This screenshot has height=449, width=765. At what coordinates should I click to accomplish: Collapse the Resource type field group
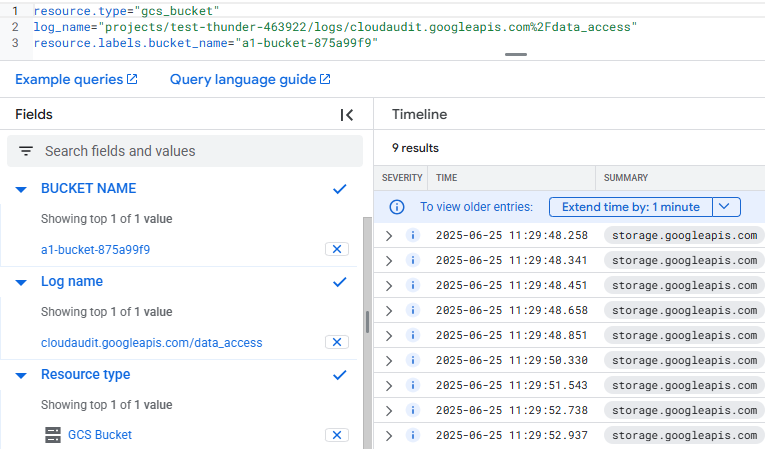tap(21, 375)
